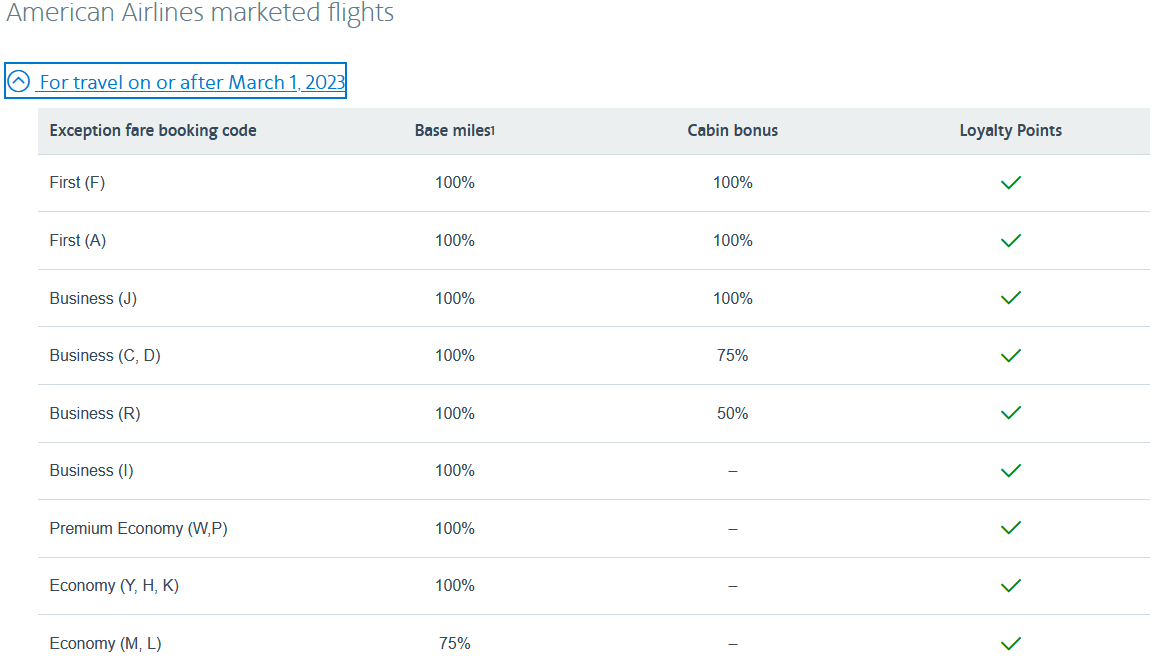
Task: Click the 'American Airlines marketed flights' heading
Action: click(x=200, y=14)
